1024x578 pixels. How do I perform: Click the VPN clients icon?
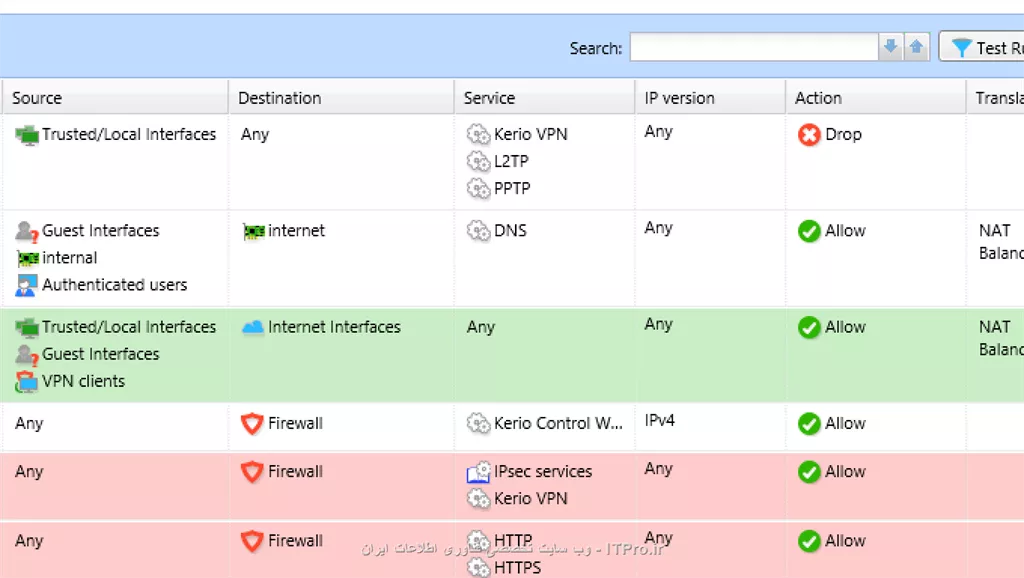point(27,382)
